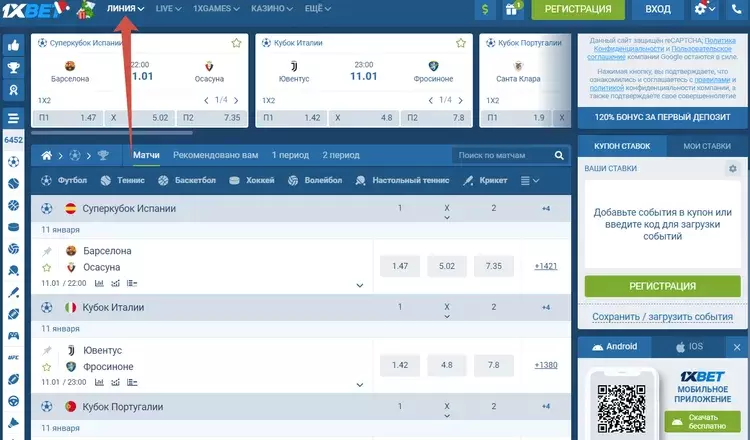The width and height of the screenshot is (750, 440).
Task: Select the football icon in left sidebar
Action: [x=13, y=162]
